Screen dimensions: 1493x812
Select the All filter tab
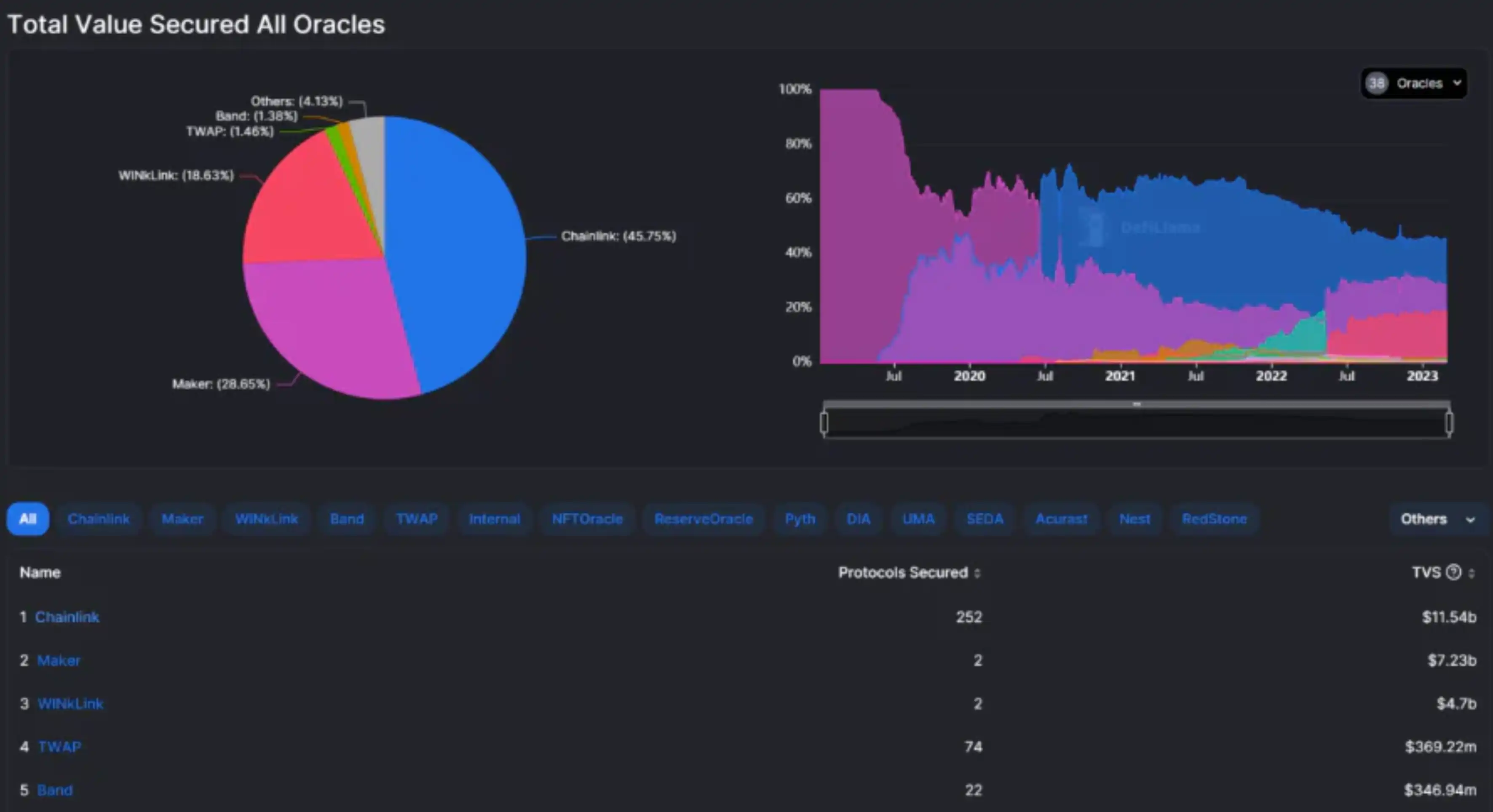(x=28, y=519)
